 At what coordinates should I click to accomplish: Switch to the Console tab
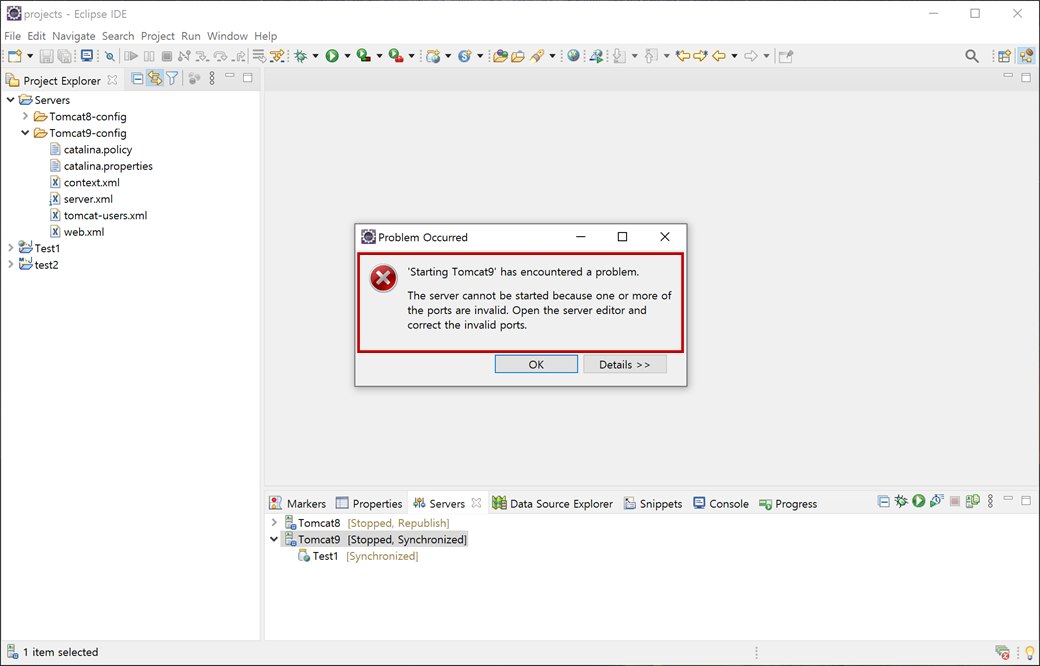click(x=721, y=503)
